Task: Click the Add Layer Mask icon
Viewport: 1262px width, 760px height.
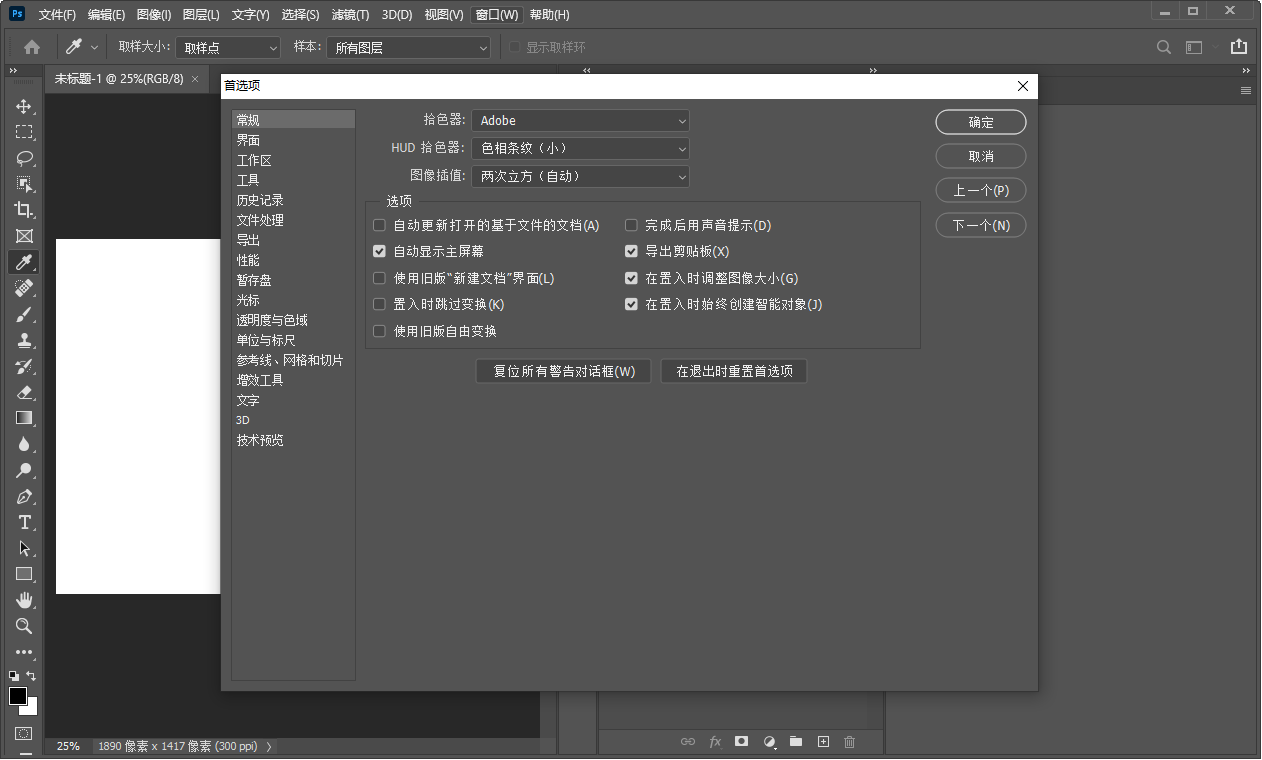Action: pyautogui.click(x=741, y=742)
